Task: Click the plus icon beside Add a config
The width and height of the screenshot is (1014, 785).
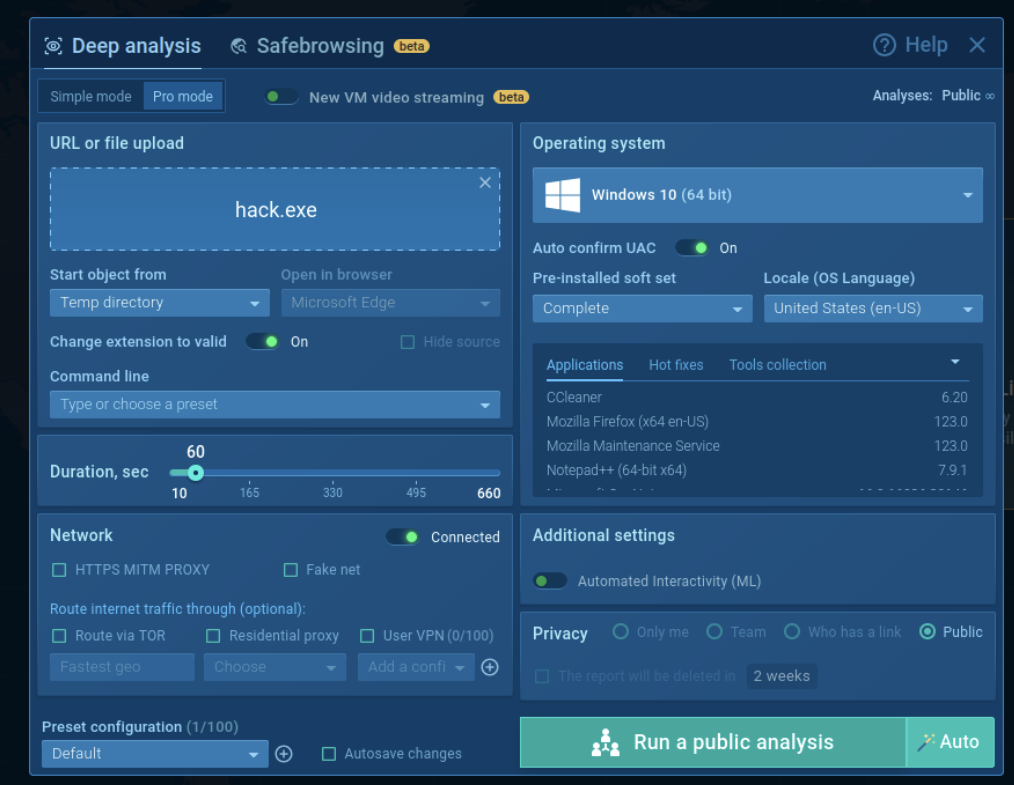Action: click(x=490, y=667)
